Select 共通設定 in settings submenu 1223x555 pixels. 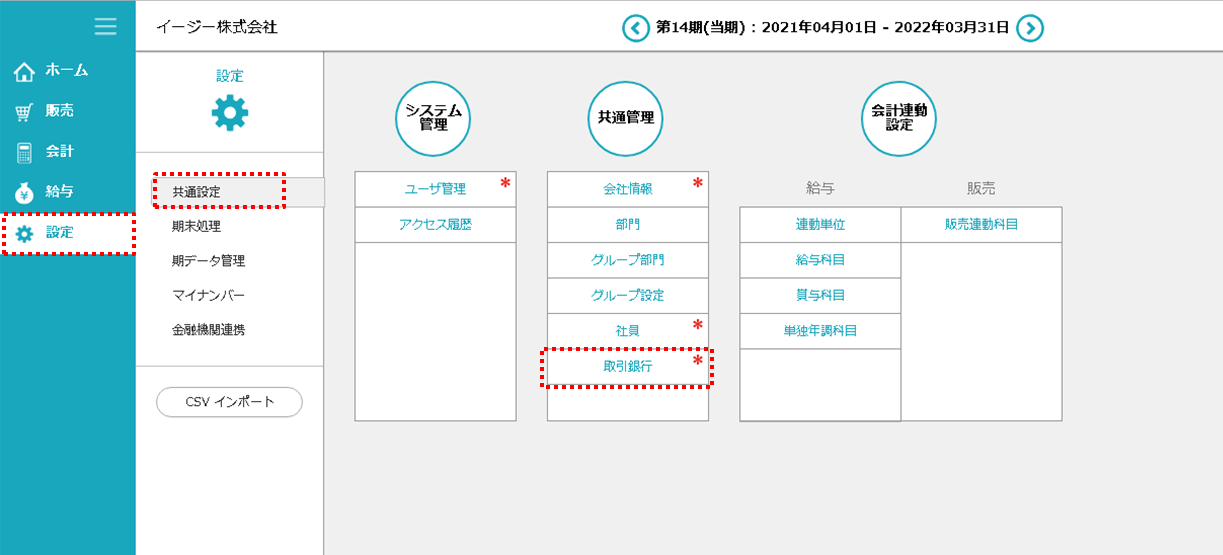(196, 191)
